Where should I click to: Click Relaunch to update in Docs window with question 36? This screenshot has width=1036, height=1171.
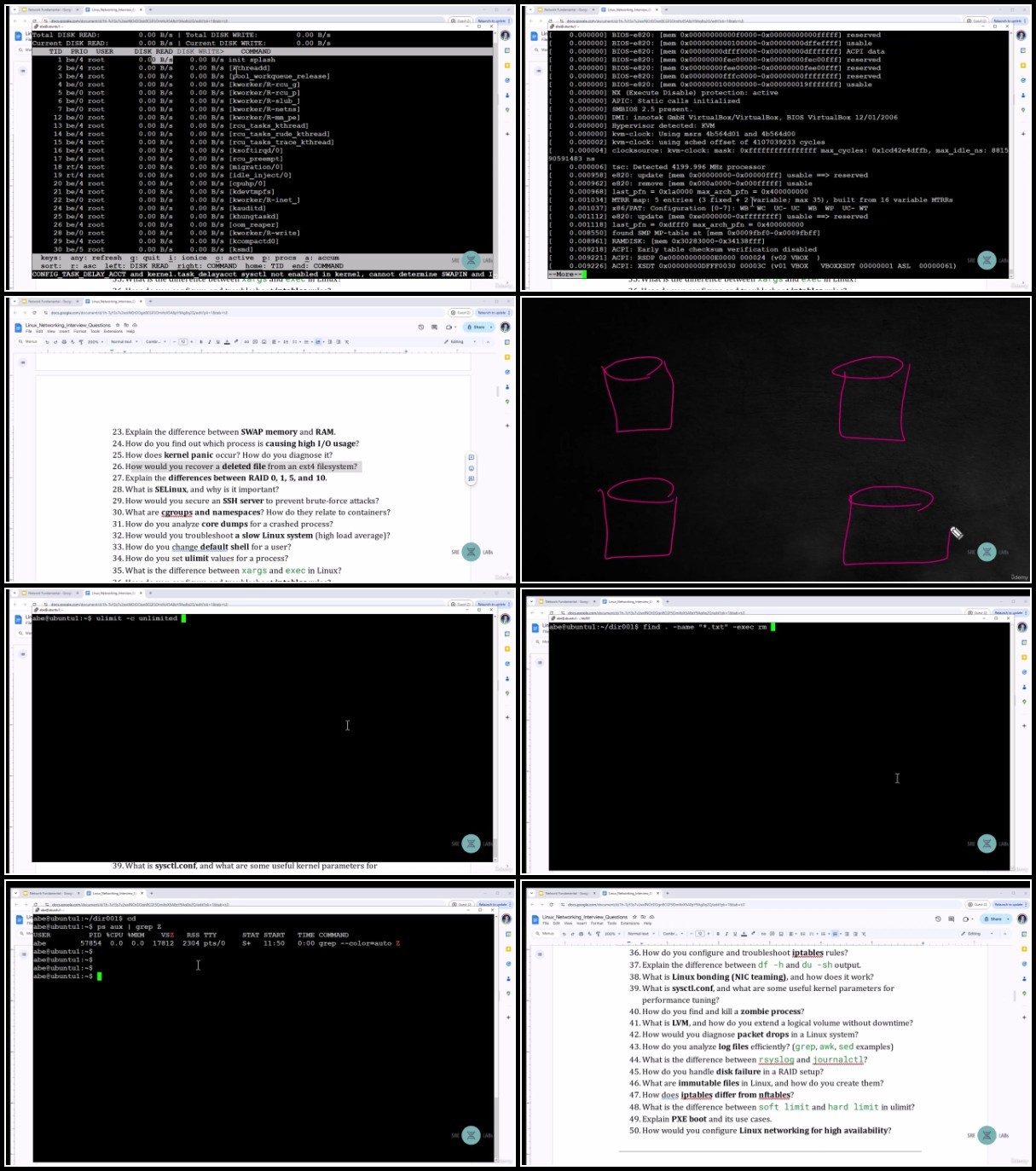pos(1011,904)
